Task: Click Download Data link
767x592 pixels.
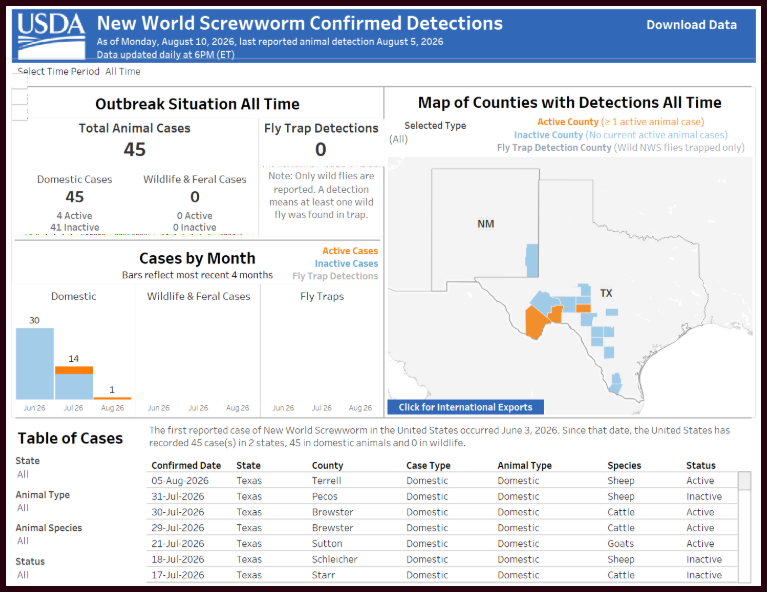Action: tap(691, 25)
